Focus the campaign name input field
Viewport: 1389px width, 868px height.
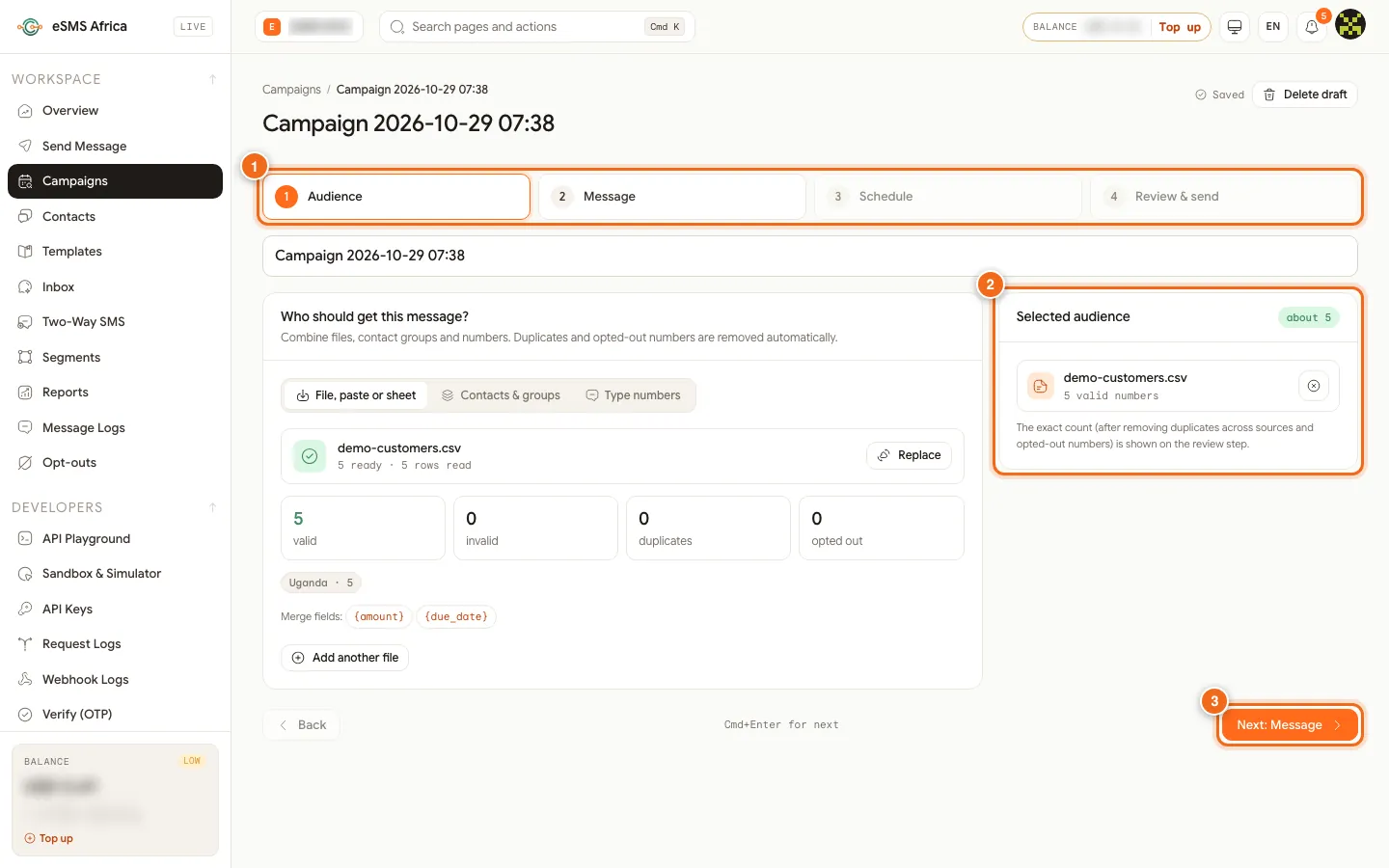[x=810, y=256]
